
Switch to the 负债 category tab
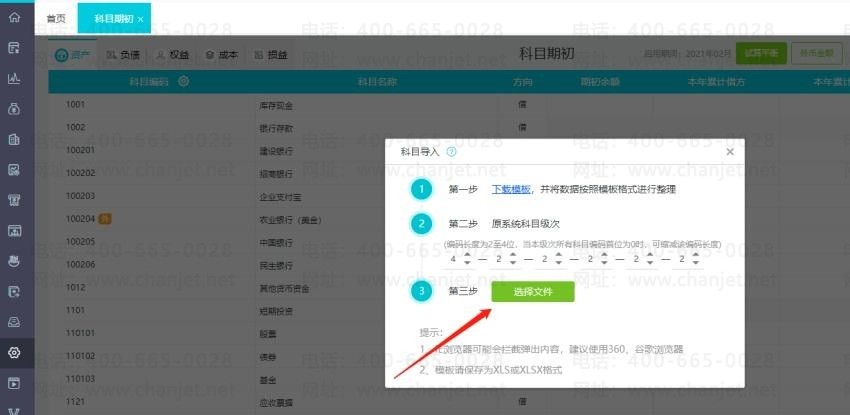pos(124,55)
